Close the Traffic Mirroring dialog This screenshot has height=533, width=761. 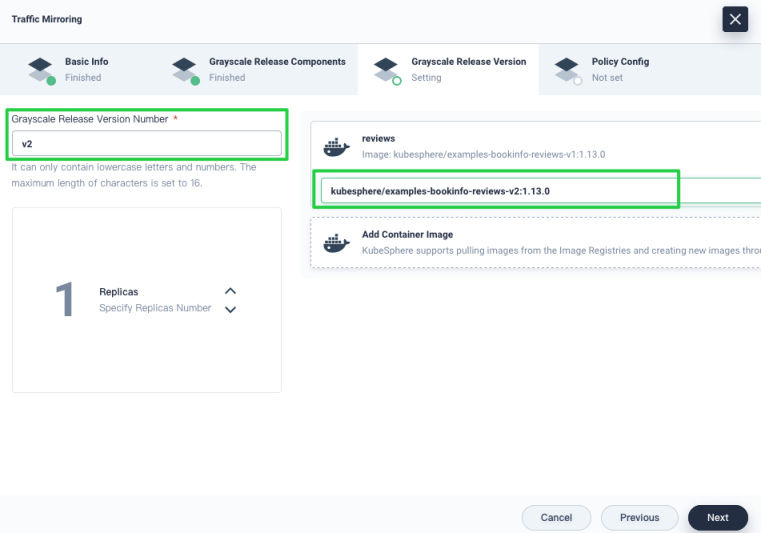(735, 19)
